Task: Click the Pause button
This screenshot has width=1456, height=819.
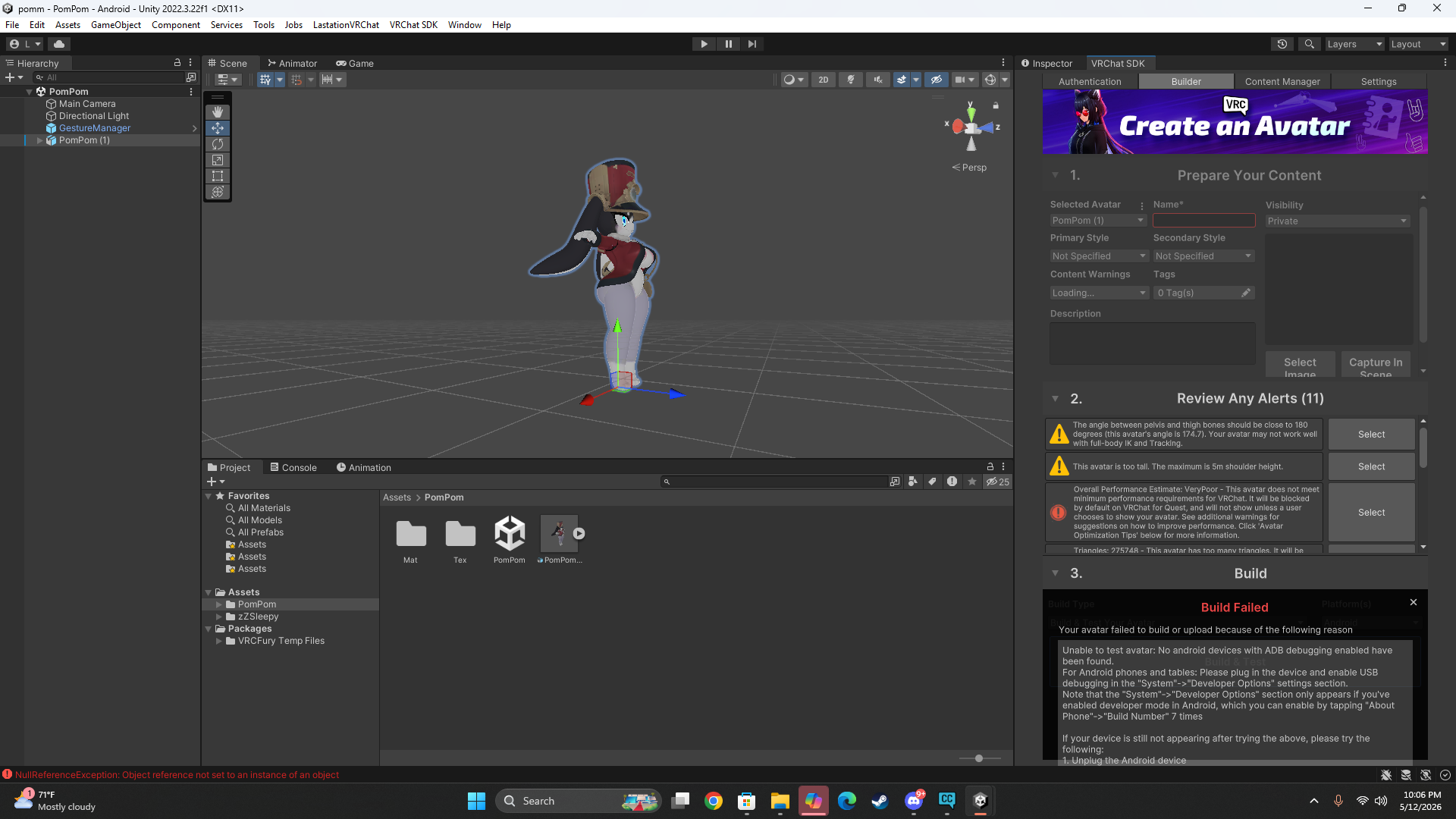Action: [728, 44]
